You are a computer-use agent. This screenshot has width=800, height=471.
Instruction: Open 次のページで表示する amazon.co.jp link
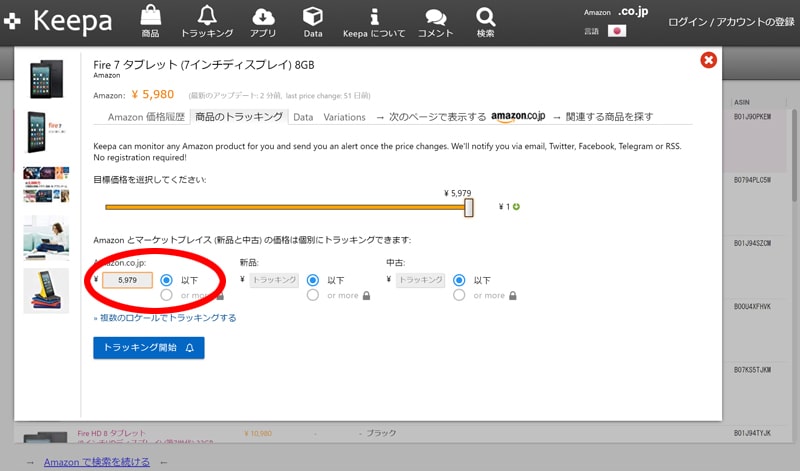(x=461, y=117)
